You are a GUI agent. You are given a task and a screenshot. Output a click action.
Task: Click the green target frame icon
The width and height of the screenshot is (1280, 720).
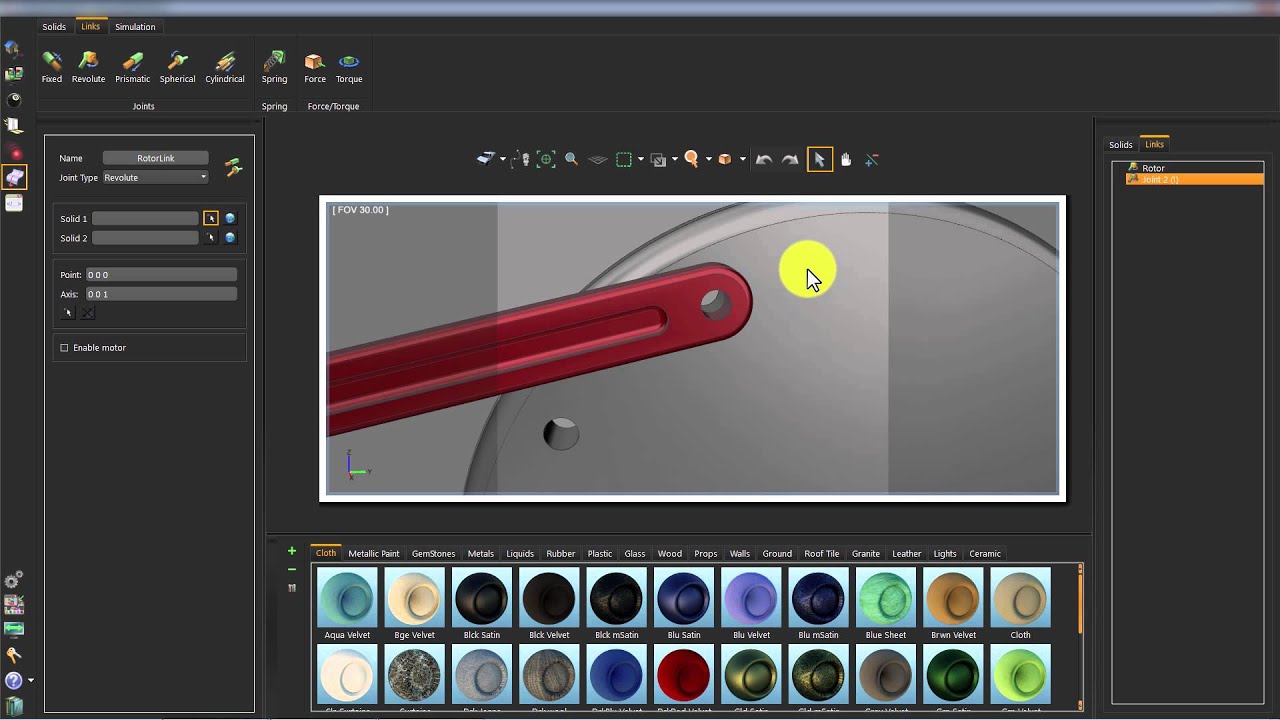(546, 159)
